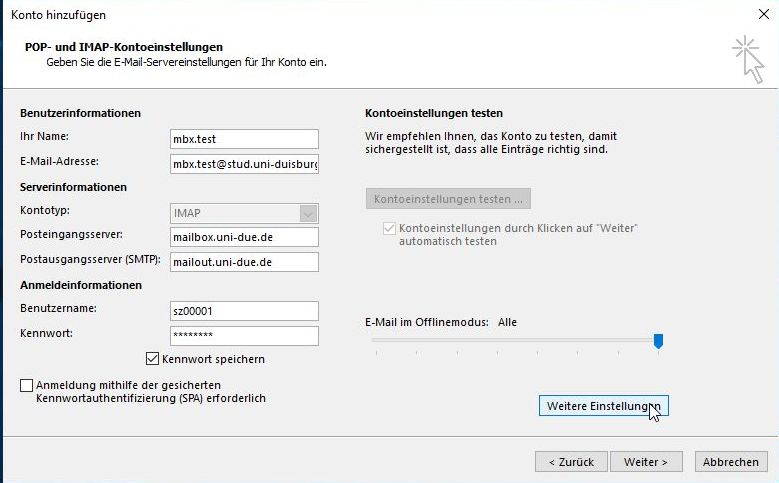Toggle automatic account test checkbox
779x483 pixels.
tap(389, 229)
